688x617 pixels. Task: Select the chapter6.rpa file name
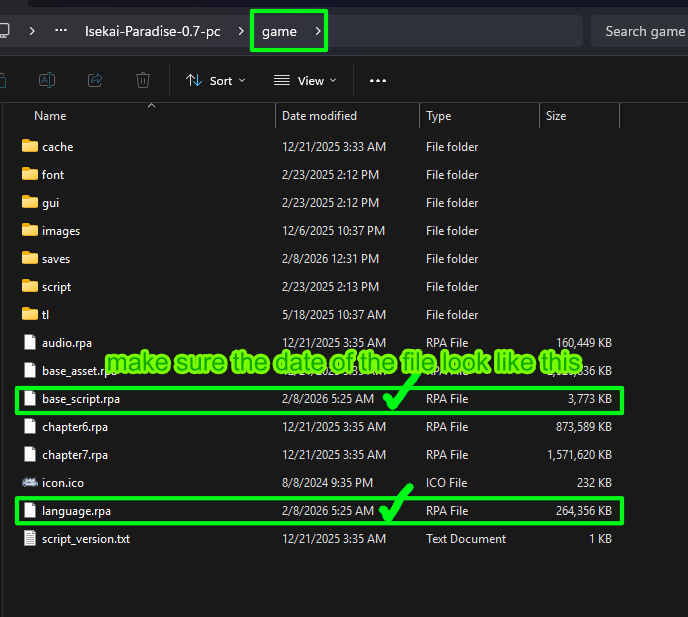[x=75, y=427]
